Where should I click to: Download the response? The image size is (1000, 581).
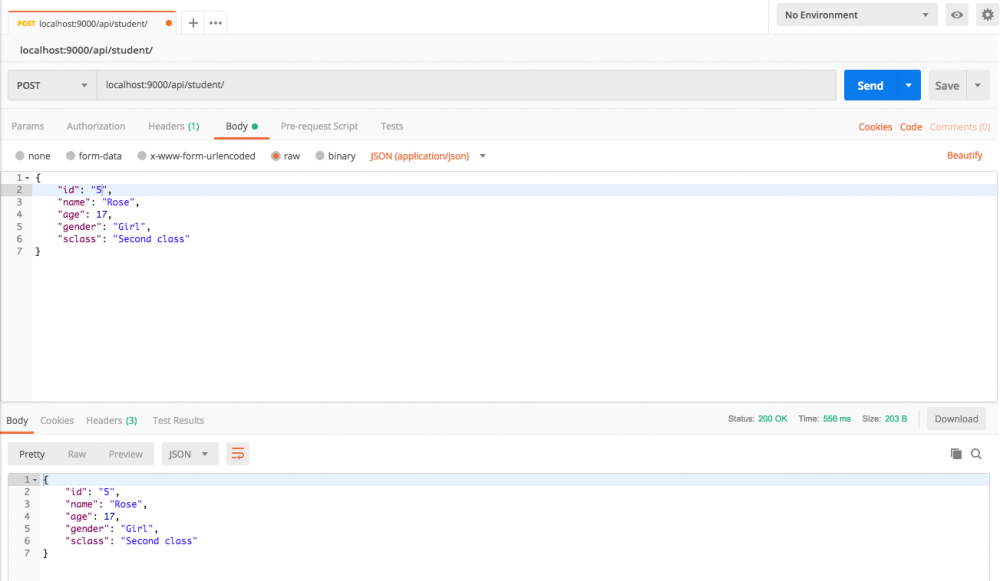click(956, 418)
